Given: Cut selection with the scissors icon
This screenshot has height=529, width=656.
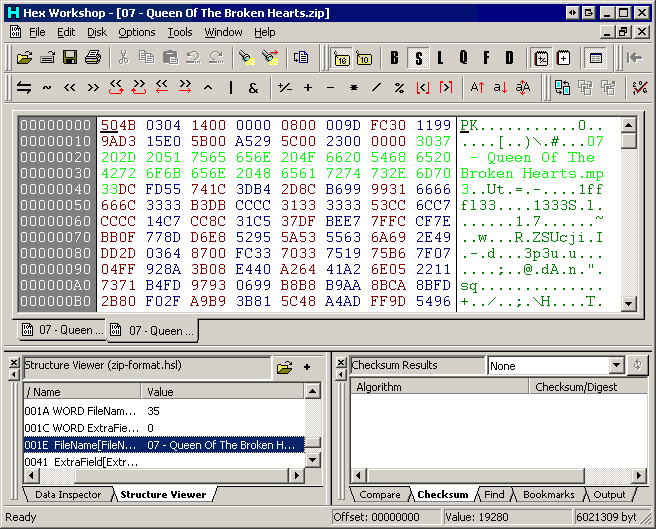Looking at the screenshot, I should [x=123, y=58].
